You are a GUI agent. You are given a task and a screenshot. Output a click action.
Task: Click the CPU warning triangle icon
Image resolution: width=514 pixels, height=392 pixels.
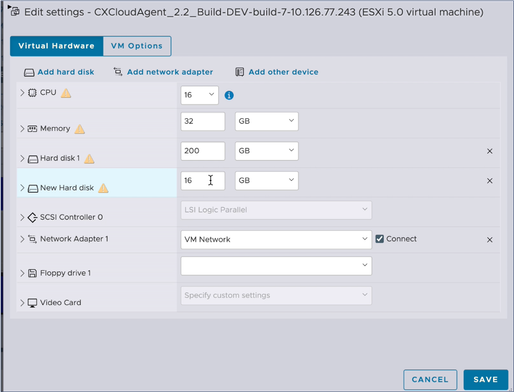pos(66,93)
